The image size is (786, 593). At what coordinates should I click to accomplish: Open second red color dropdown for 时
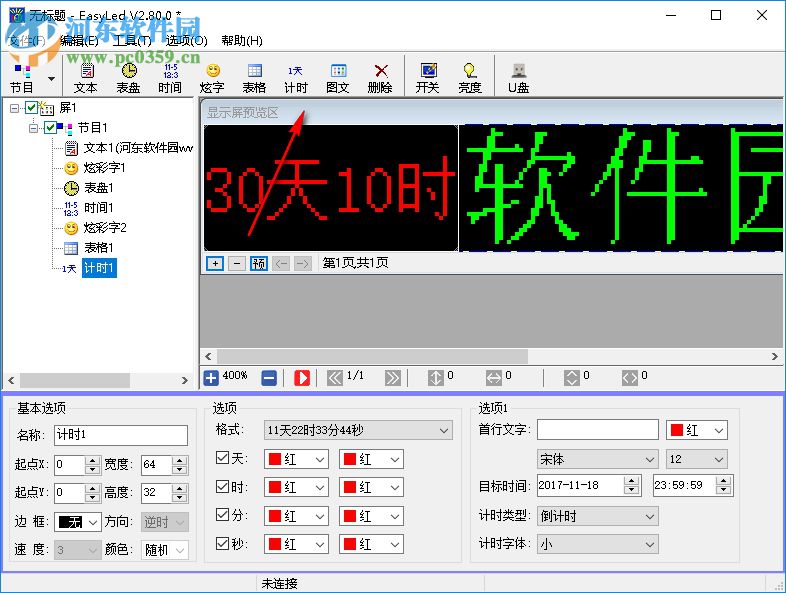371,487
